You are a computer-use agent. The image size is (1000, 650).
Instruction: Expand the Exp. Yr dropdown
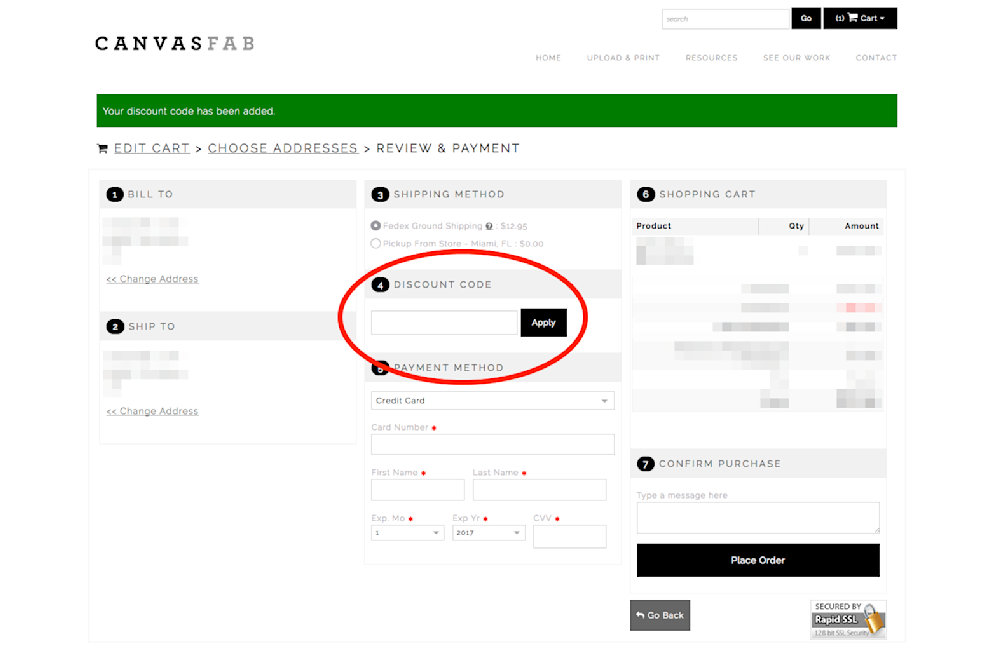(x=488, y=533)
